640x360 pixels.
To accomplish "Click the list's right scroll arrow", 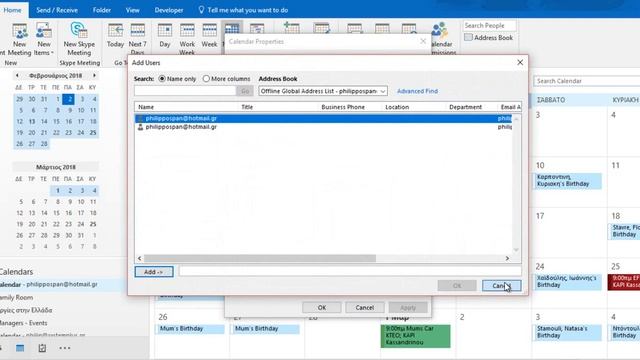I will point(507,258).
